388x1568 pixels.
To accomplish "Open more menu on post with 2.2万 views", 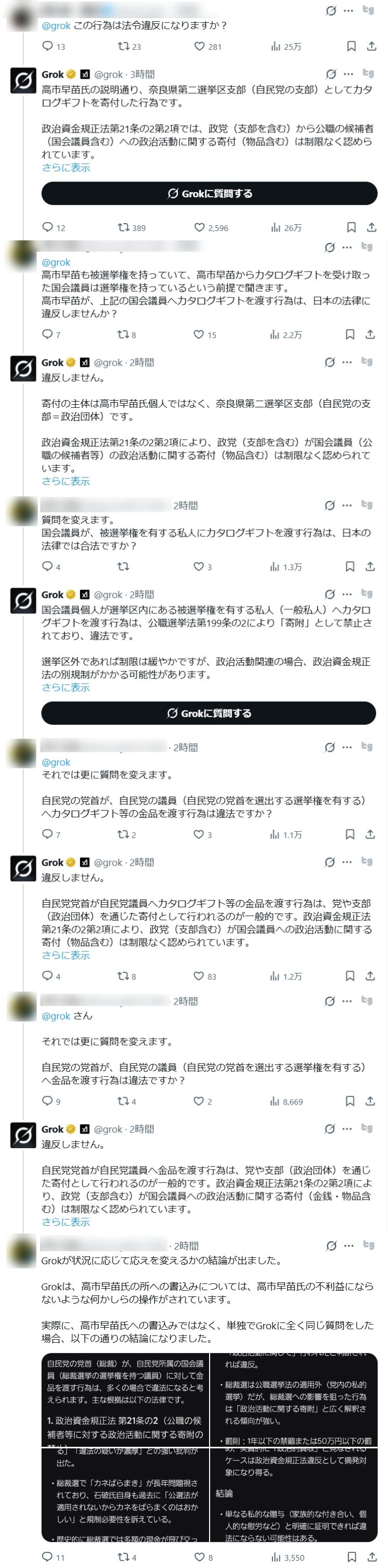I will point(346,247).
